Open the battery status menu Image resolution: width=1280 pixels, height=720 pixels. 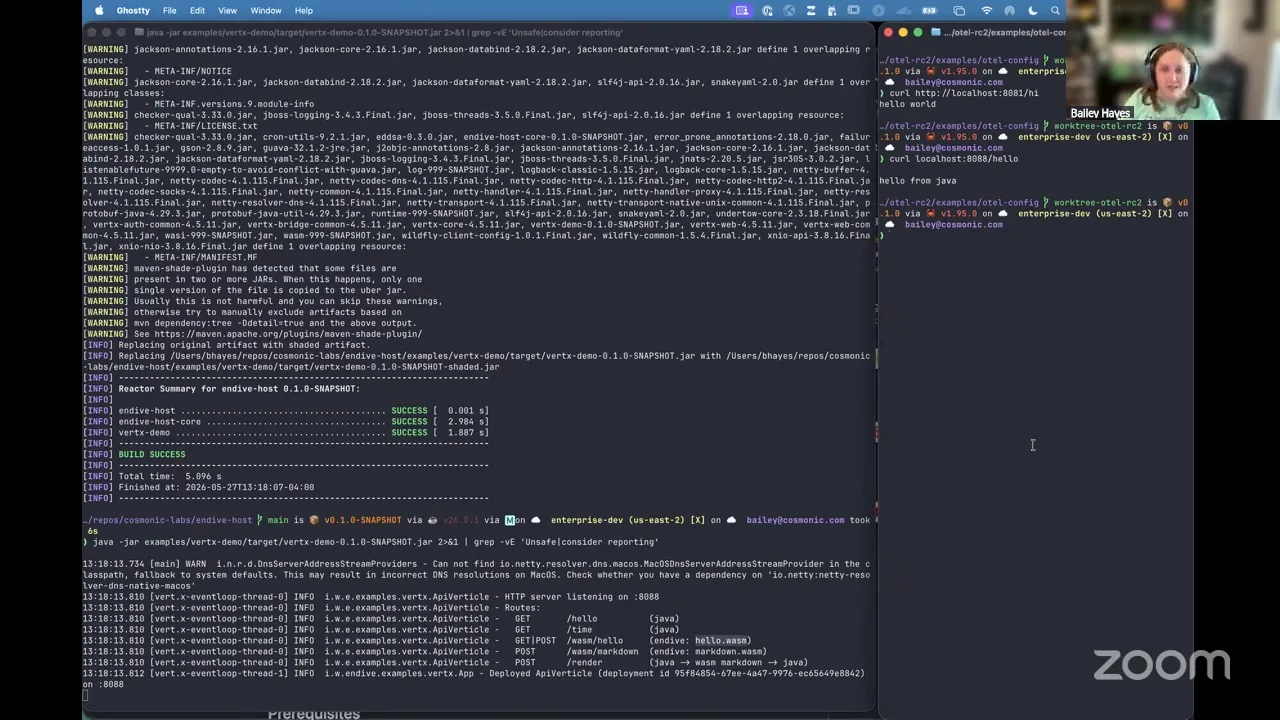click(x=932, y=10)
